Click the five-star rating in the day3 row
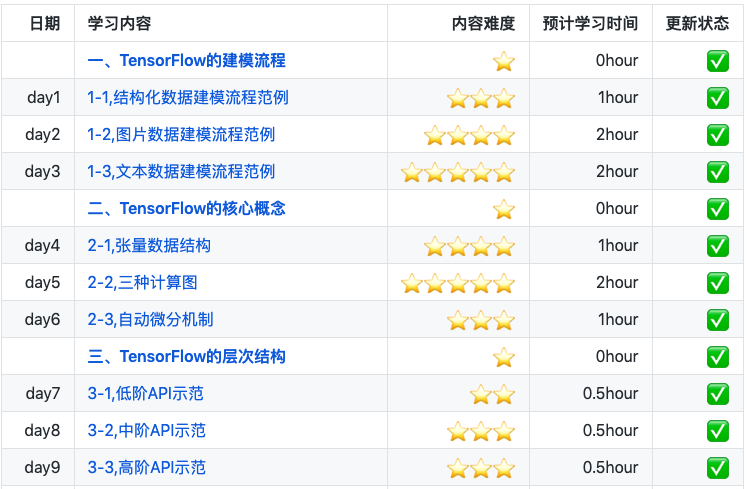Image resolution: width=747 pixels, height=489 pixels. coord(458,172)
